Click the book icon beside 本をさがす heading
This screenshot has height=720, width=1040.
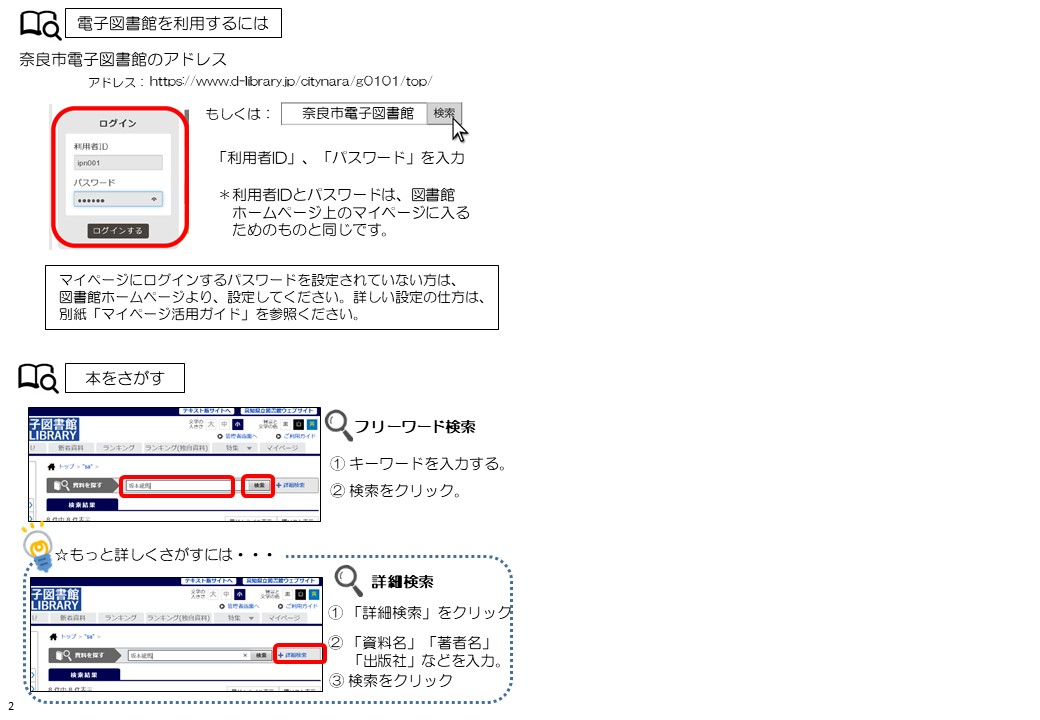coord(39,378)
